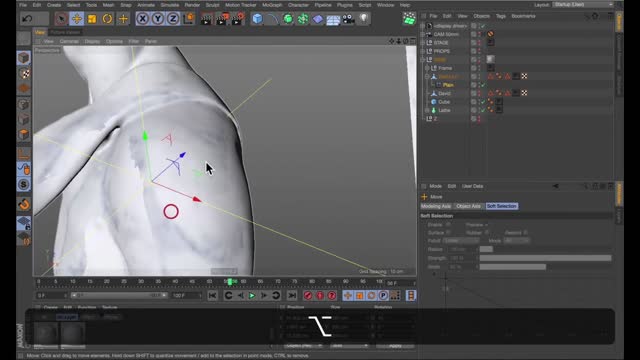This screenshot has width=640, height=360.
Task: Enable Polygons mode in left toolbar
Action: [24, 135]
